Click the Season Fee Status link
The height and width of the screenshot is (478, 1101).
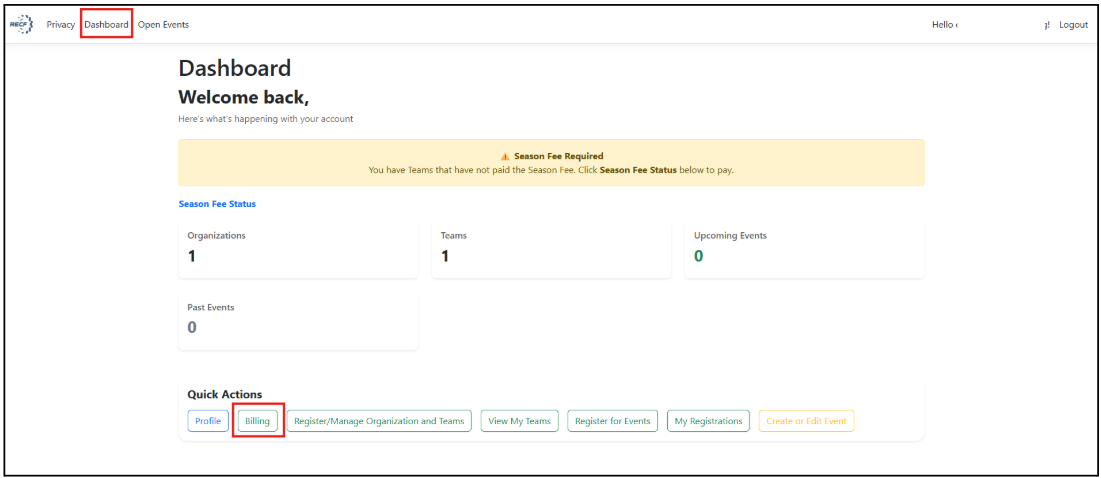click(217, 204)
